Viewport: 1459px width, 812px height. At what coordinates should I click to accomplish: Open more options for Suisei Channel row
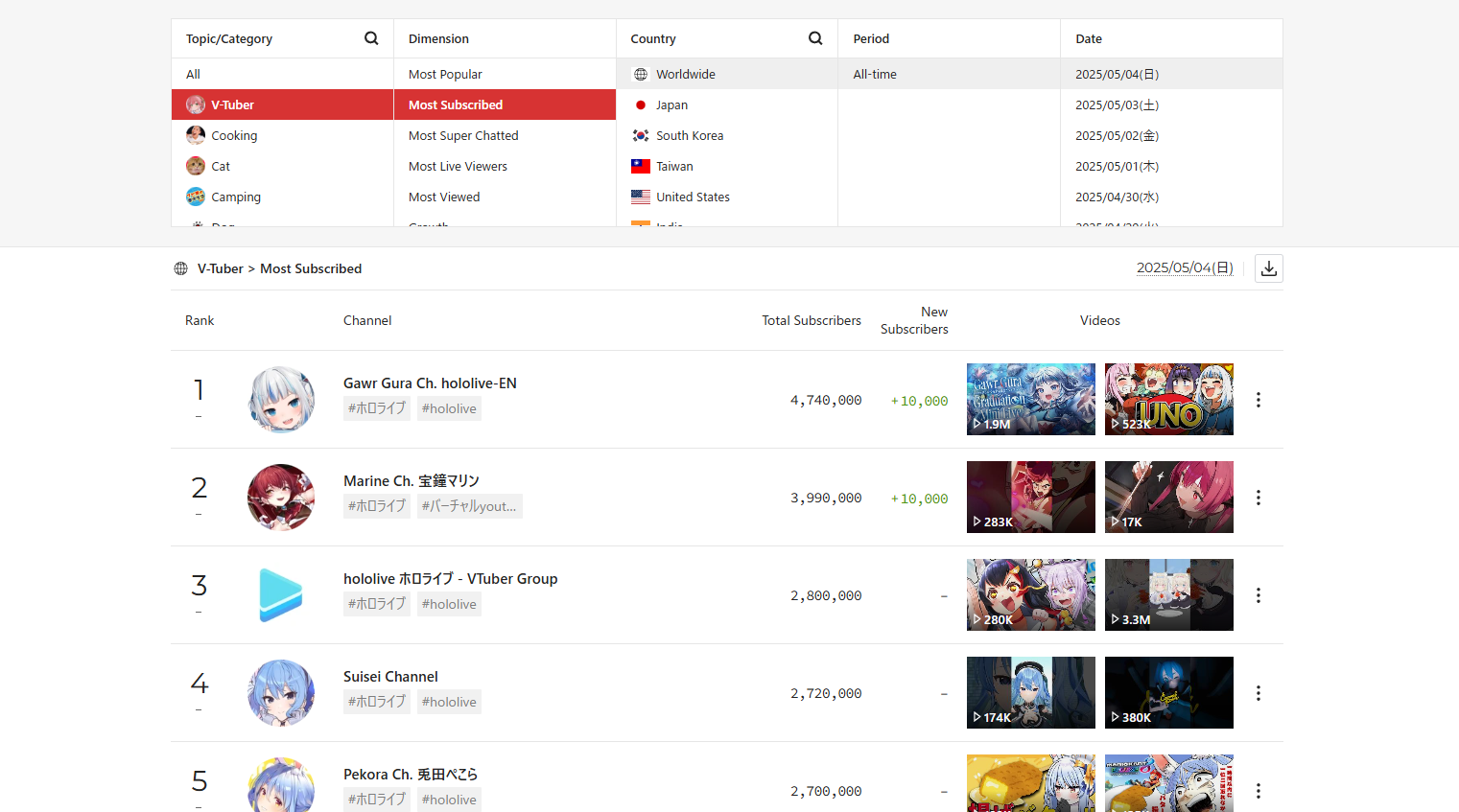(1259, 693)
